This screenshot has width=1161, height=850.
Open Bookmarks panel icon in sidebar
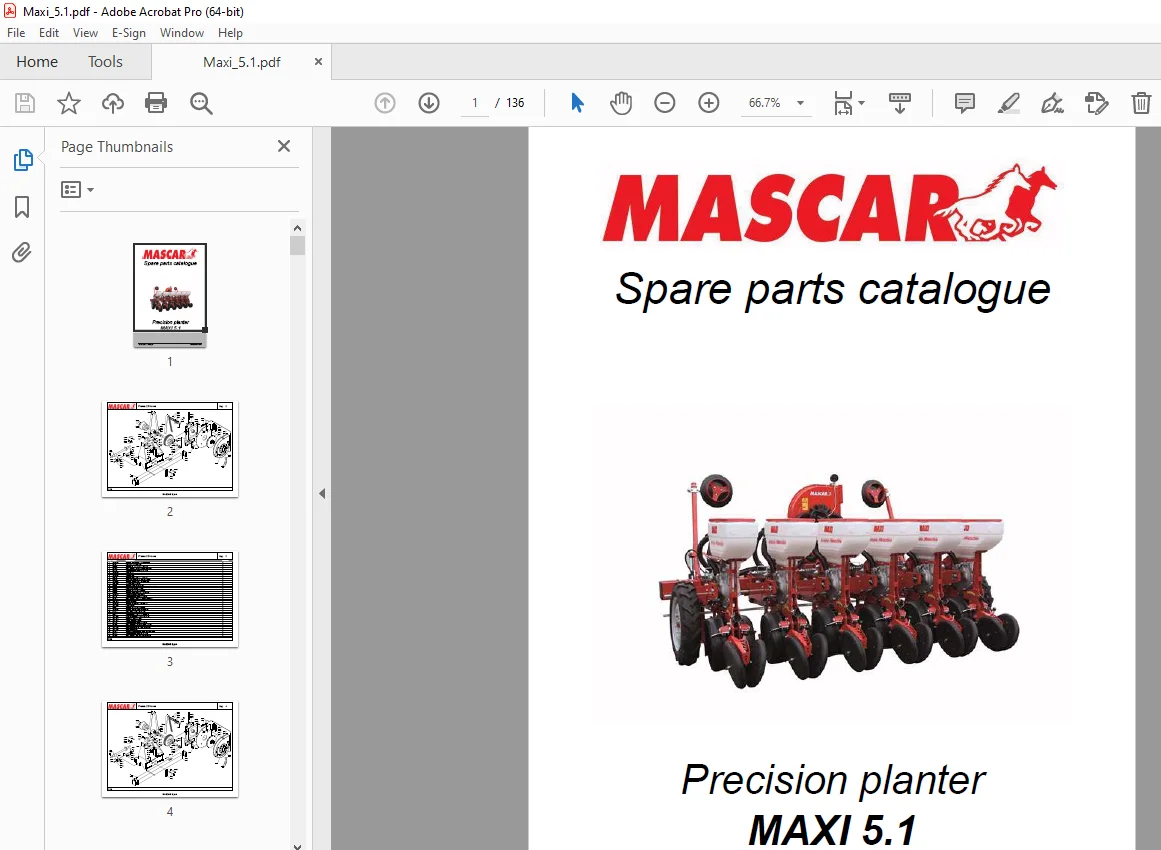point(22,207)
